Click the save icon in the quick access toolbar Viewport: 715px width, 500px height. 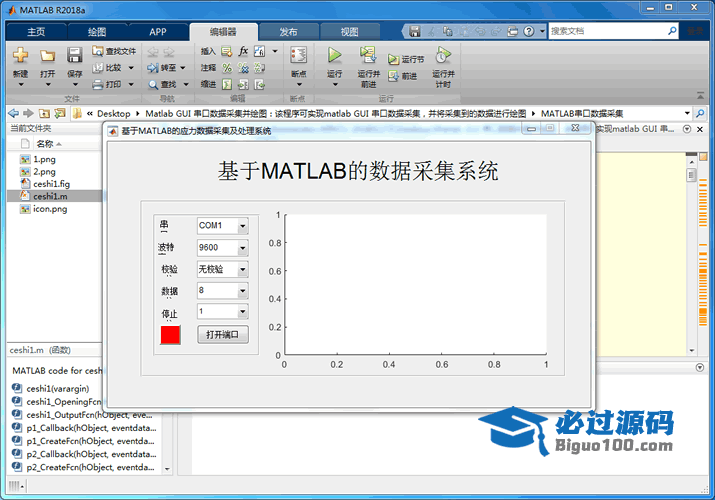(414, 31)
